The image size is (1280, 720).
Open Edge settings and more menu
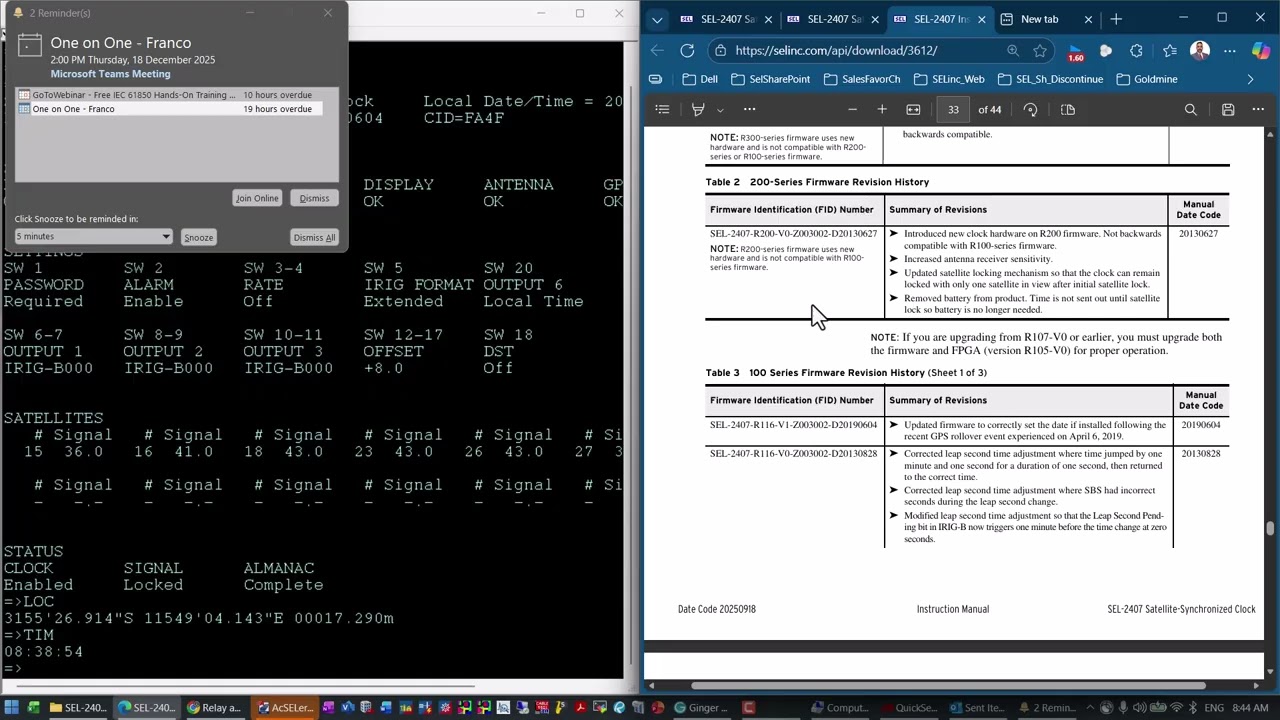tap(1230, 50)
